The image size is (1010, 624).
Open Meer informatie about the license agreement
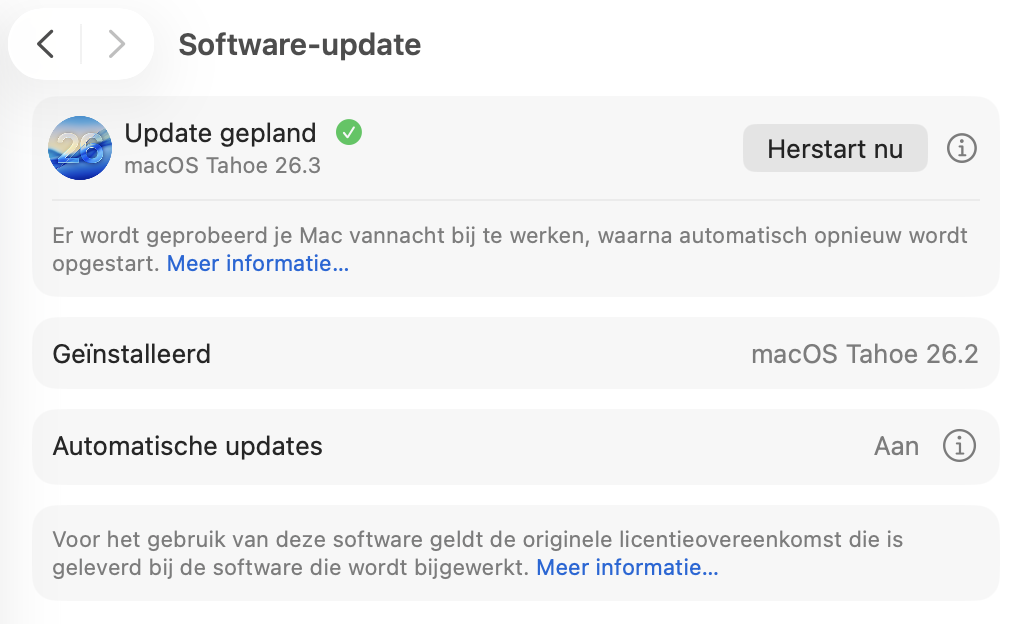(627, 566)
